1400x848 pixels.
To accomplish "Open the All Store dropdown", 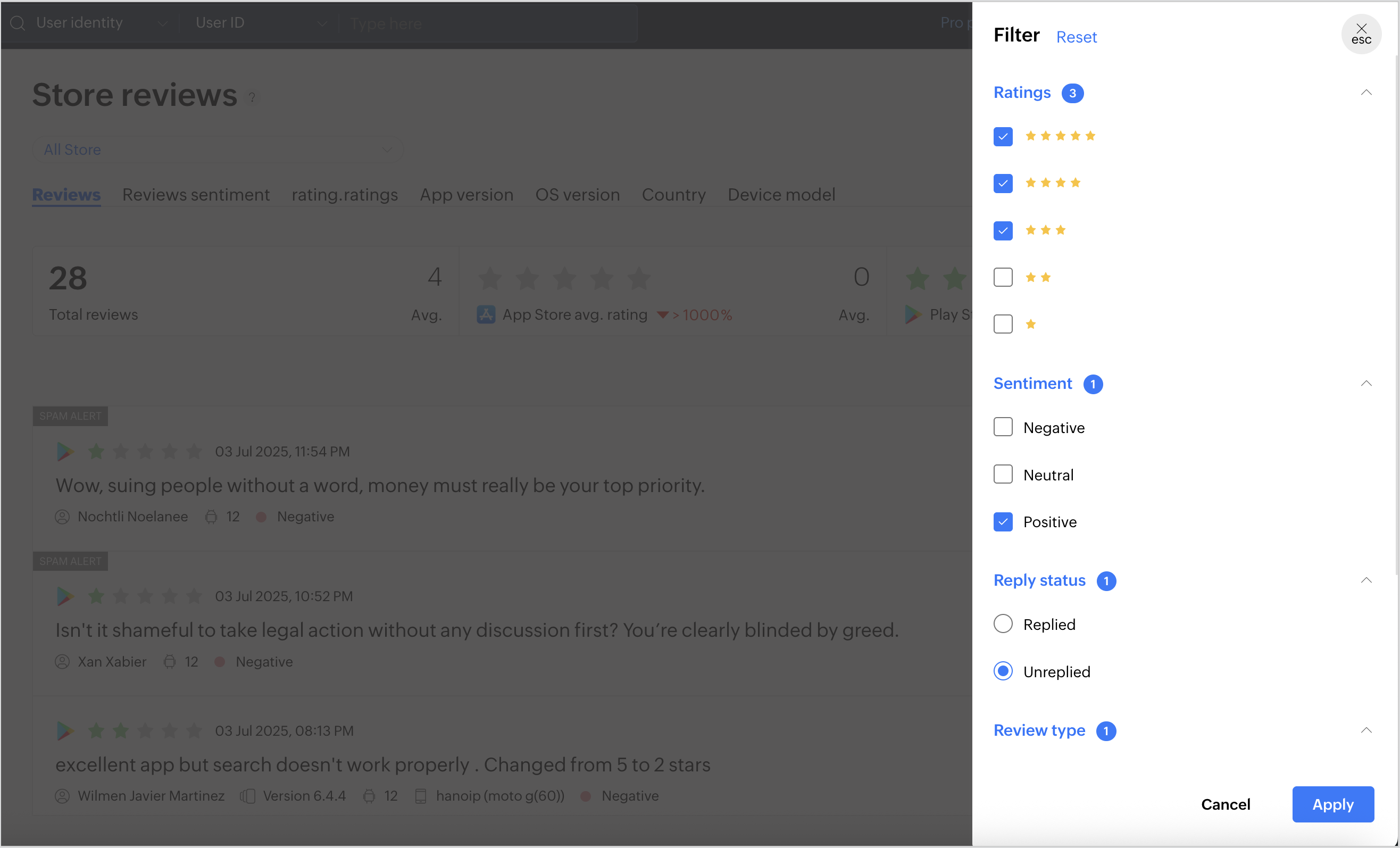I will (x=218, y=149).
